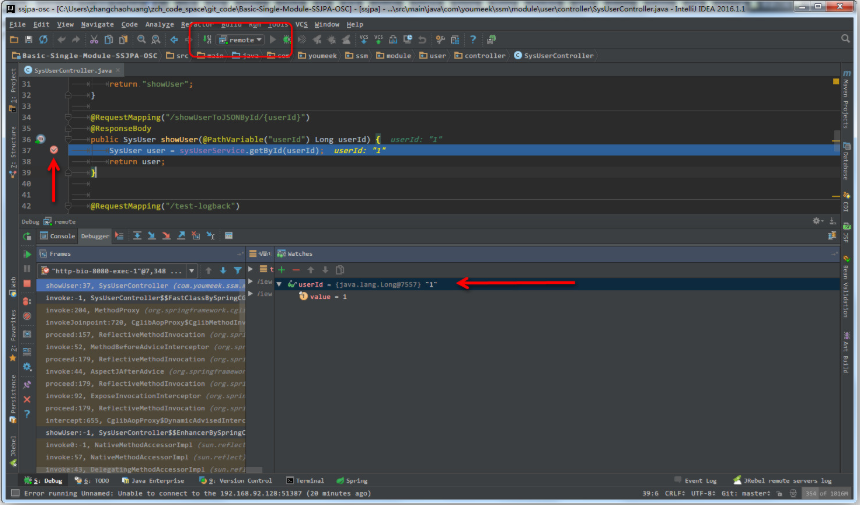
Task: Click the Force Step Into red arrow icon
Action: (166, 236)
